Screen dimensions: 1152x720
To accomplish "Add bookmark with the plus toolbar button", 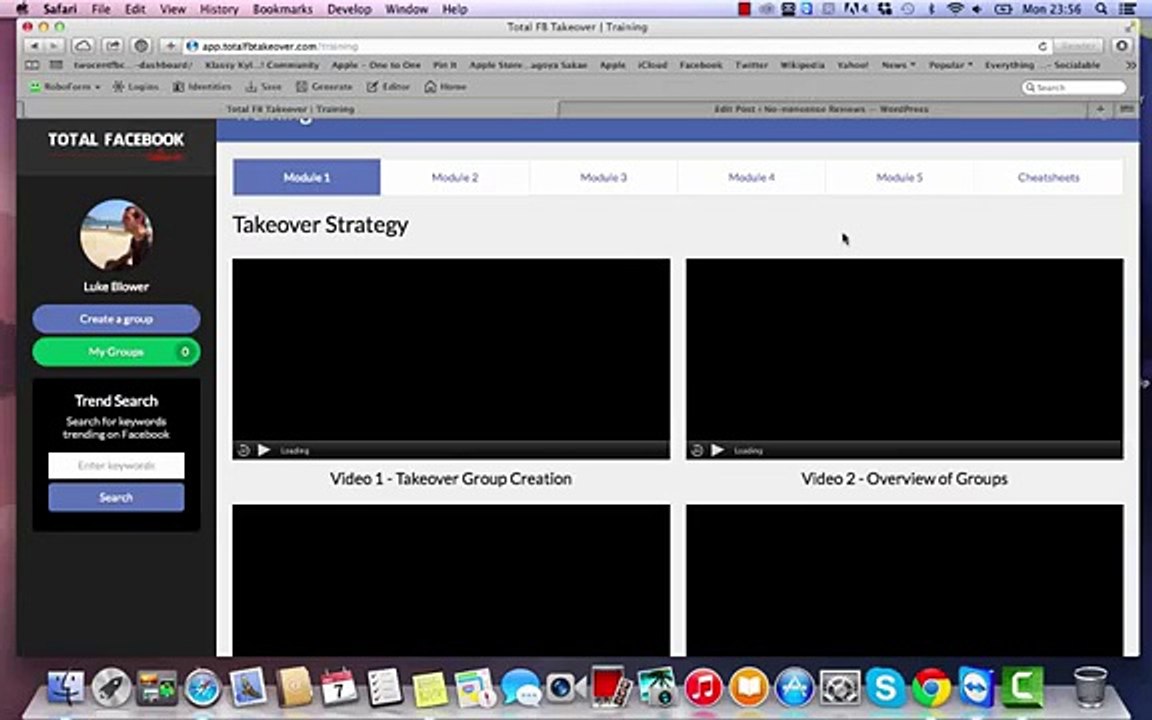I will coord(170,46).
